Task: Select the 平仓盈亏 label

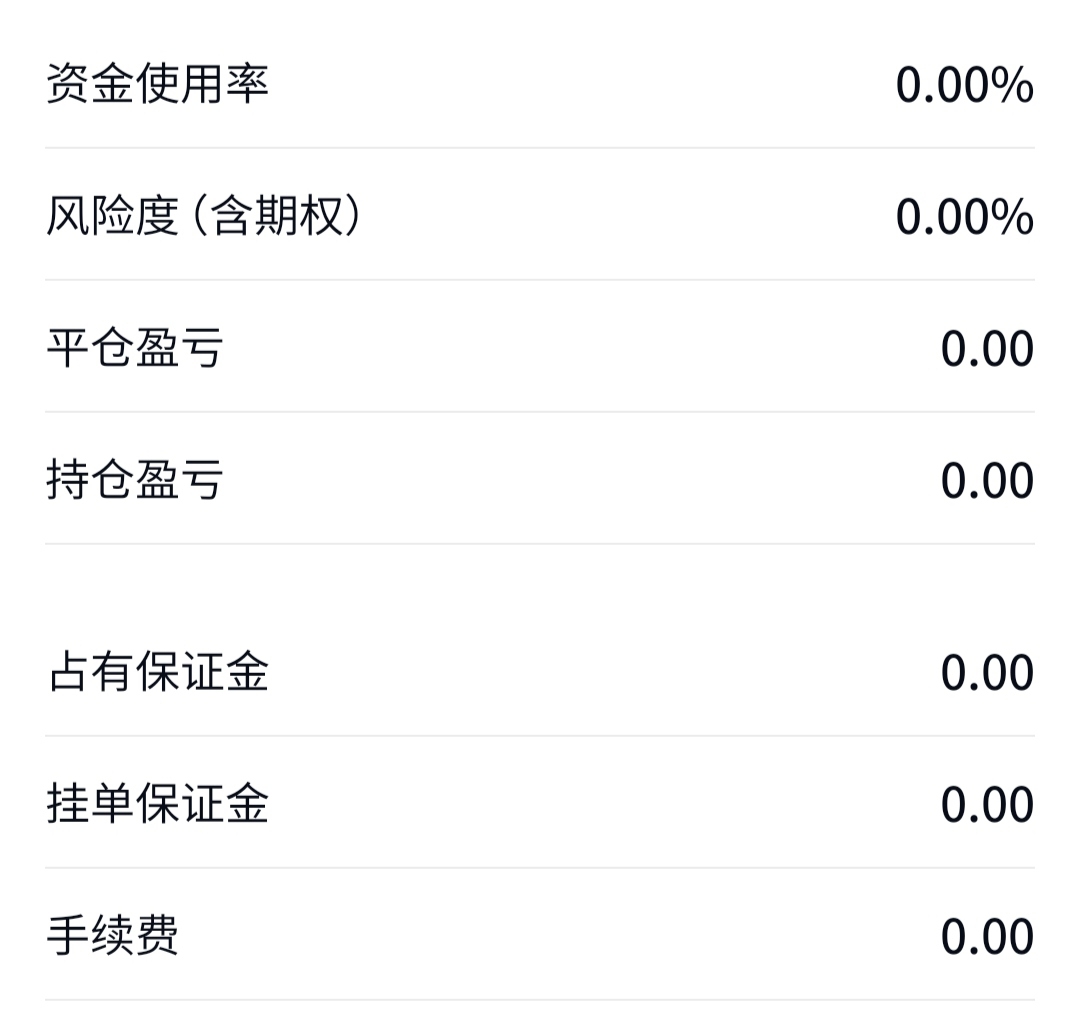Action: tap(135, 348)
